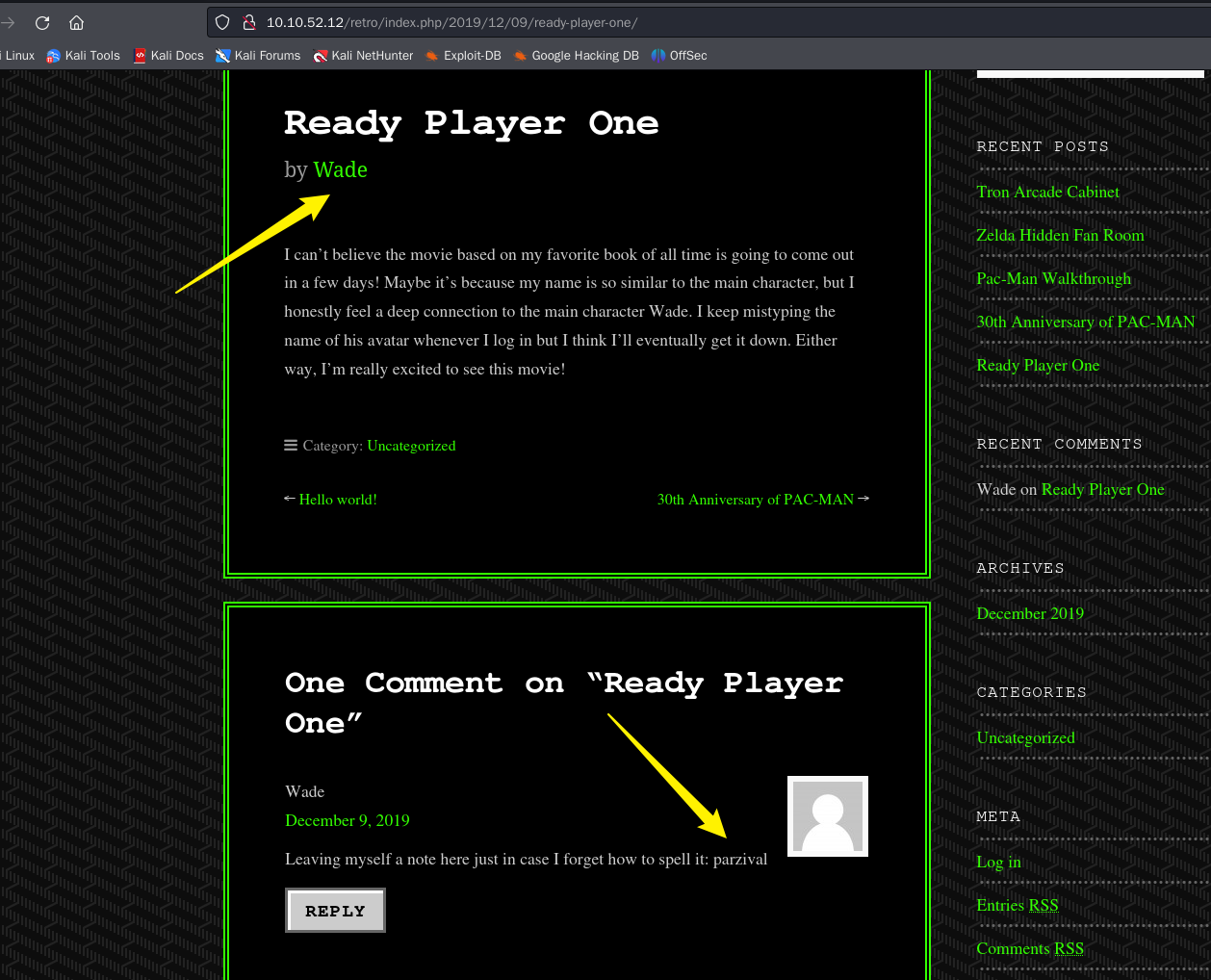Go to the browser home page icon

77,22
